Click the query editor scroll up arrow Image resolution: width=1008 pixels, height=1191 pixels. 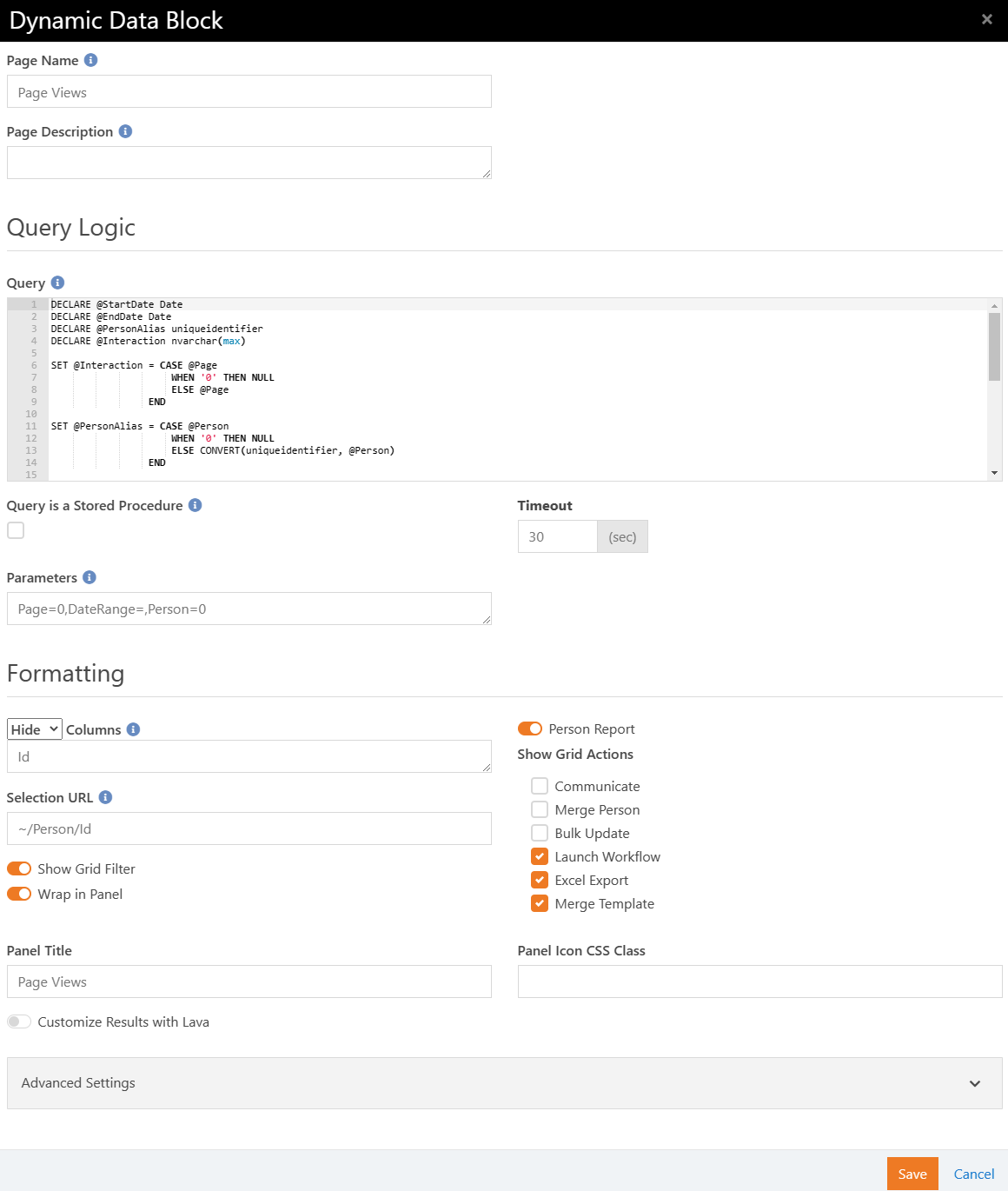pos(994,305)
